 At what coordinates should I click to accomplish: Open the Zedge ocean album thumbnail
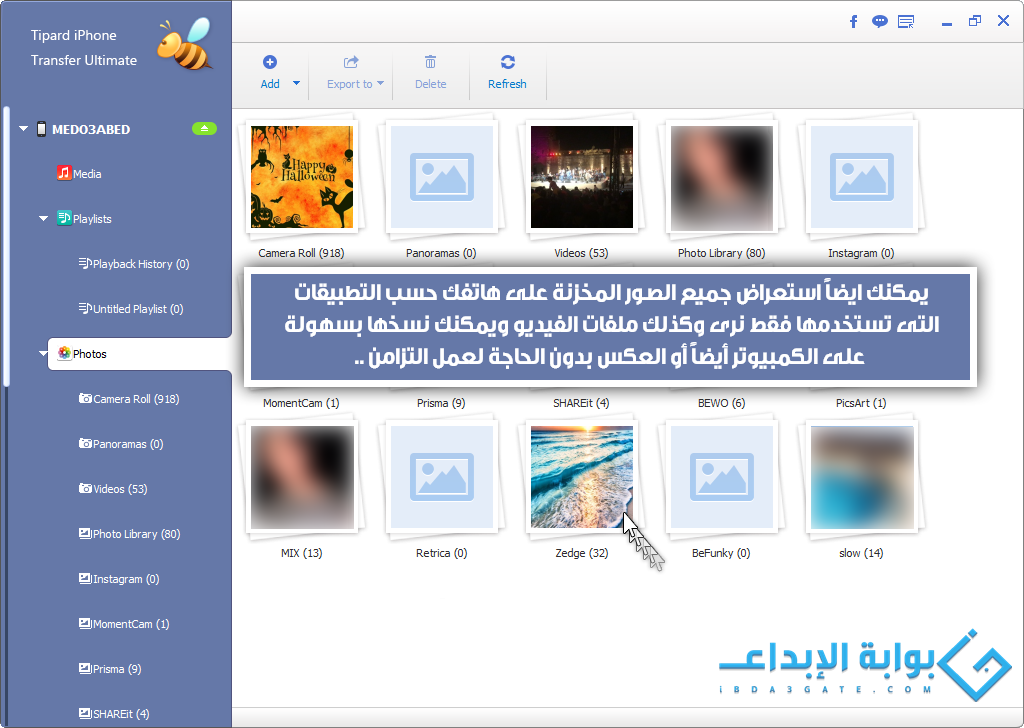click(582, 477)
